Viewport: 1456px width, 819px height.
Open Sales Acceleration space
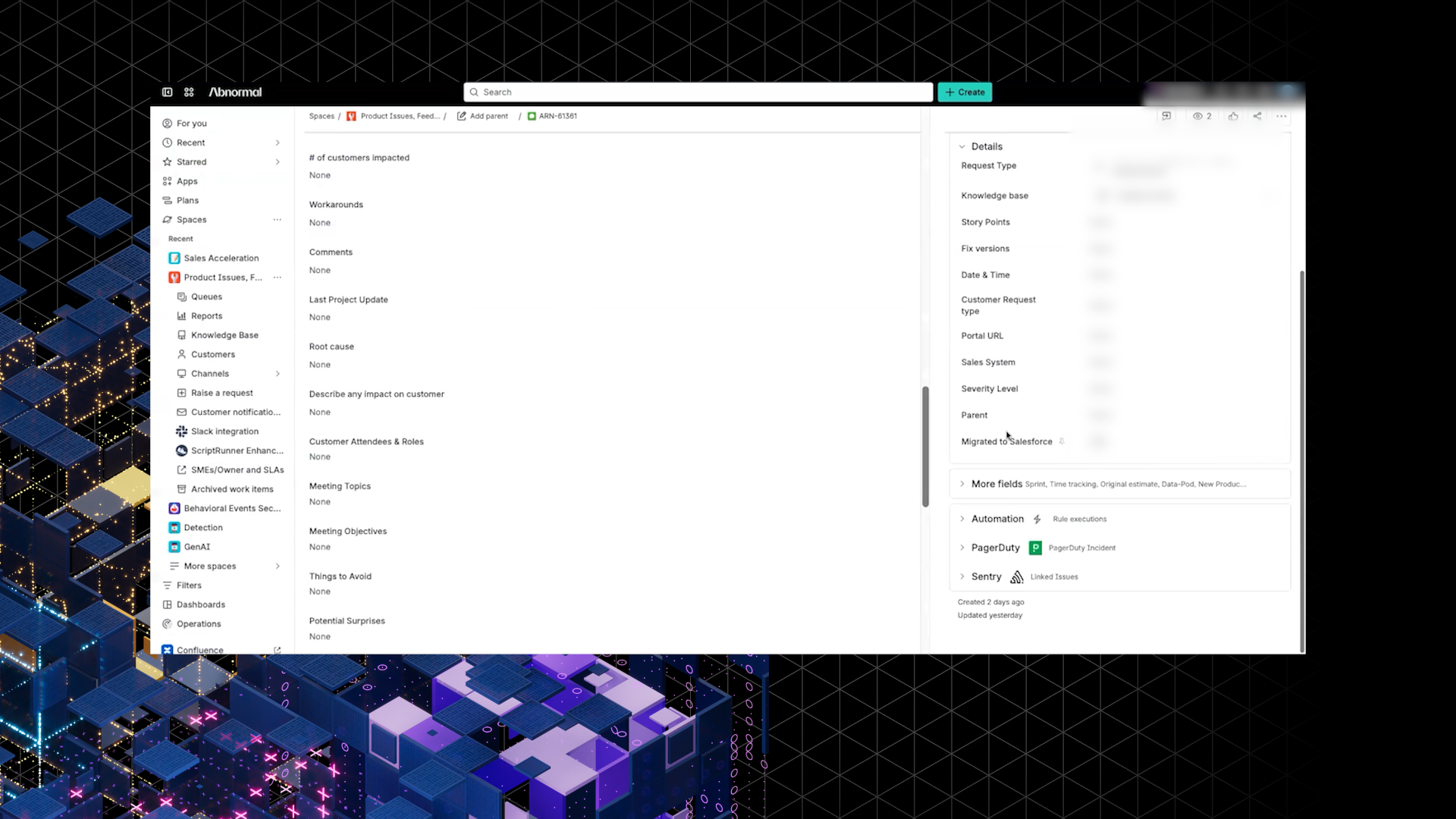(221, 258)
